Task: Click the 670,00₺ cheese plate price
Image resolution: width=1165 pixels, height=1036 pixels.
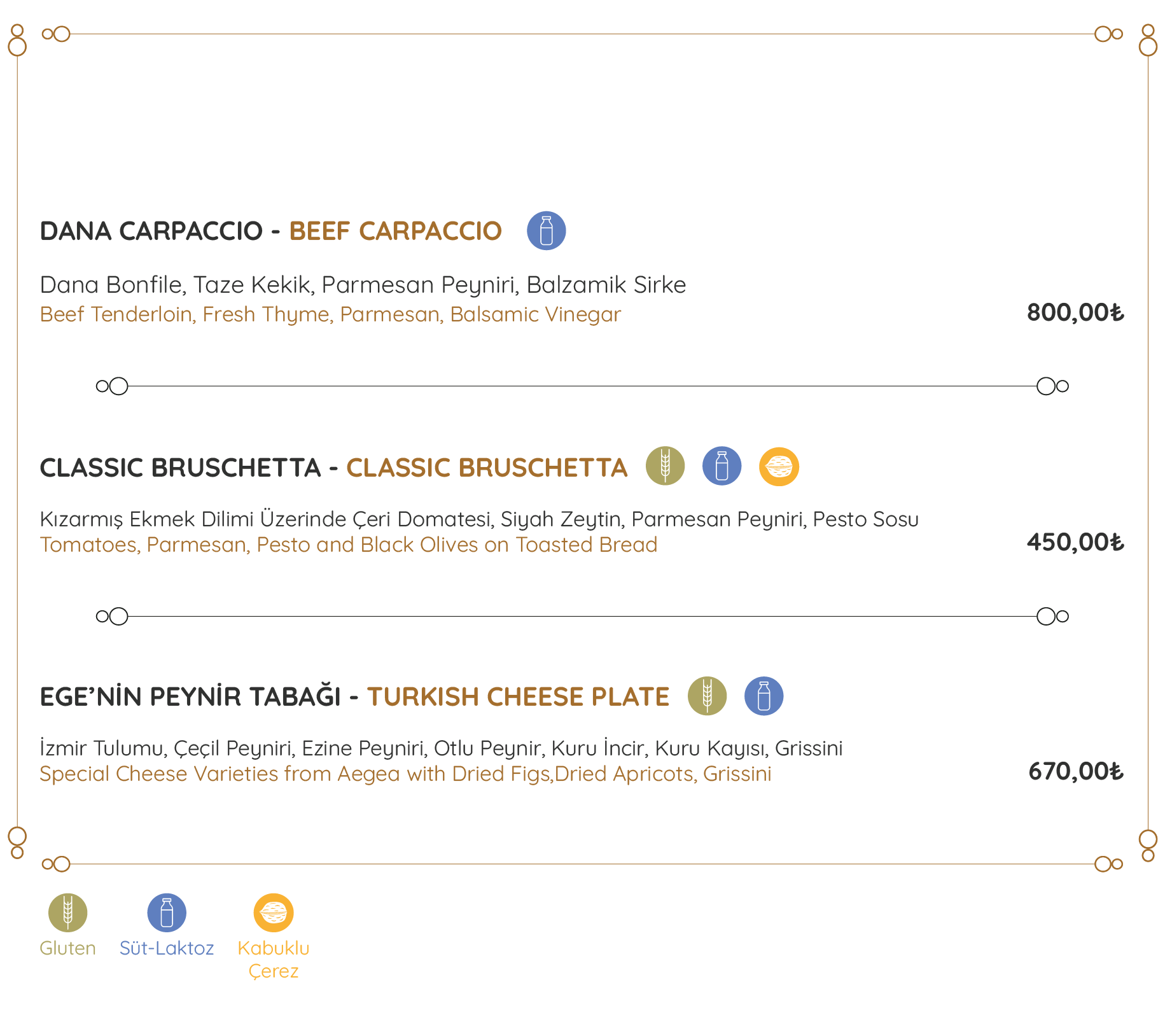Action: [1076, 771]
